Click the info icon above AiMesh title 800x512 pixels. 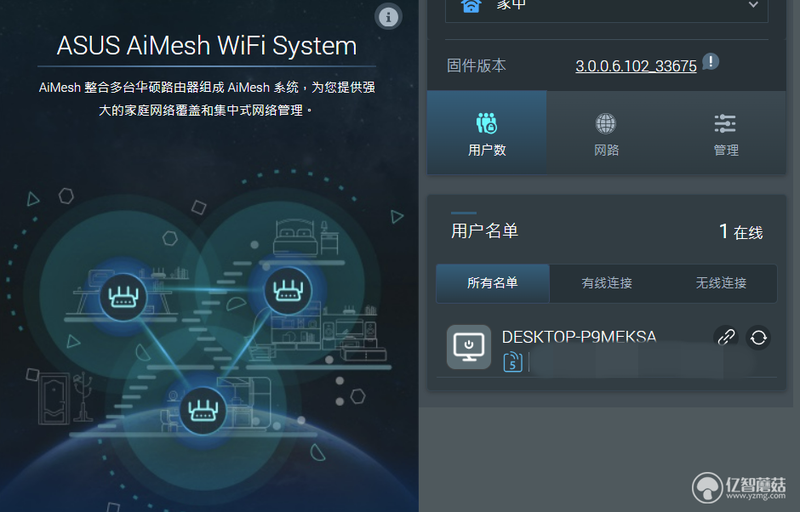click(388, 16)
